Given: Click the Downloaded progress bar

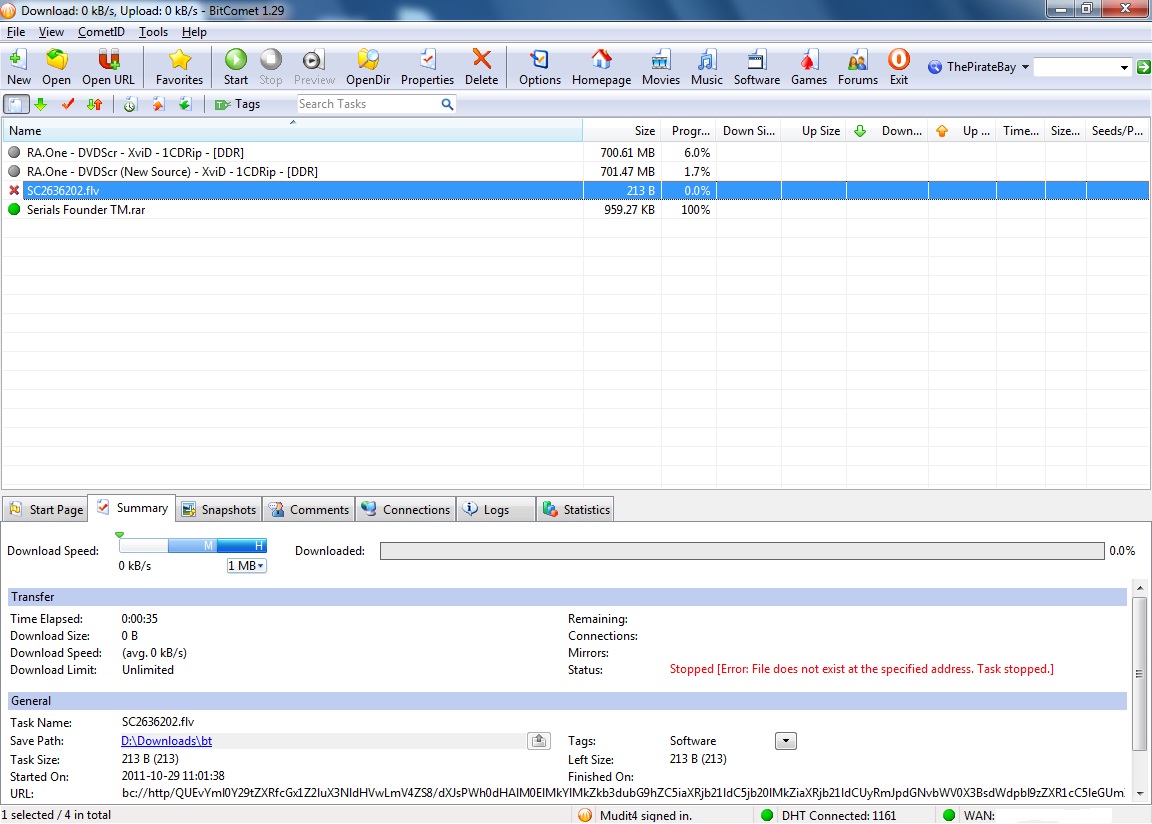Looking at the screenshot, I should (742, 551).
